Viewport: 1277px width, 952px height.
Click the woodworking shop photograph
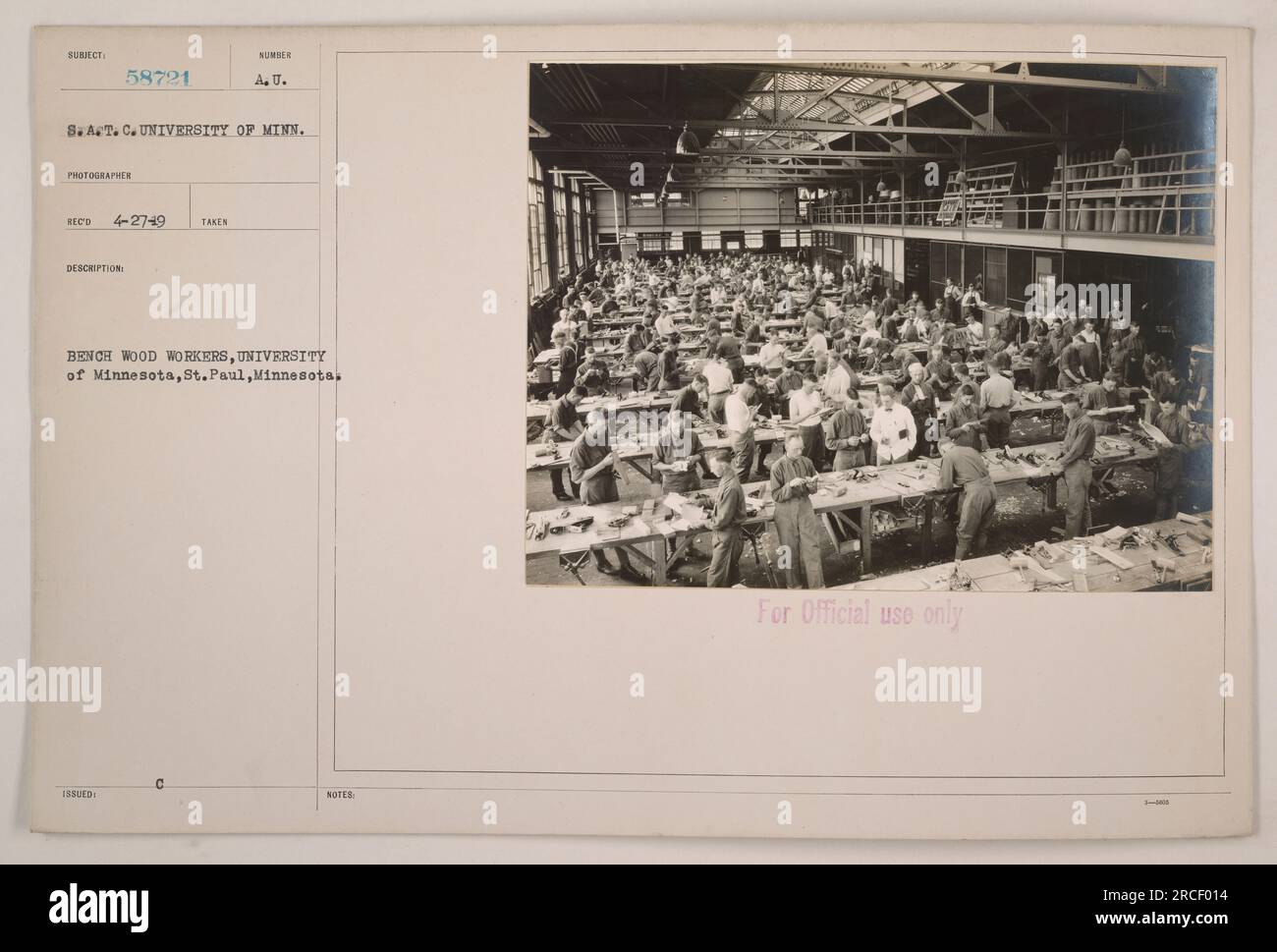point(870,327)
